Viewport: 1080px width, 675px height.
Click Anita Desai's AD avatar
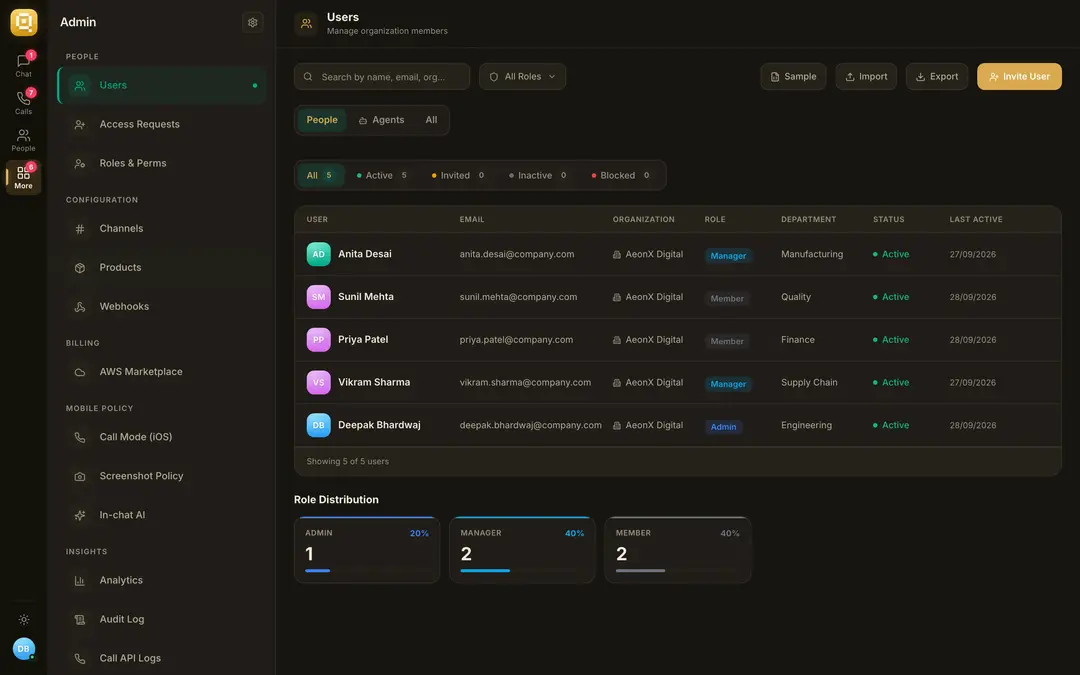tap(318, 254)
